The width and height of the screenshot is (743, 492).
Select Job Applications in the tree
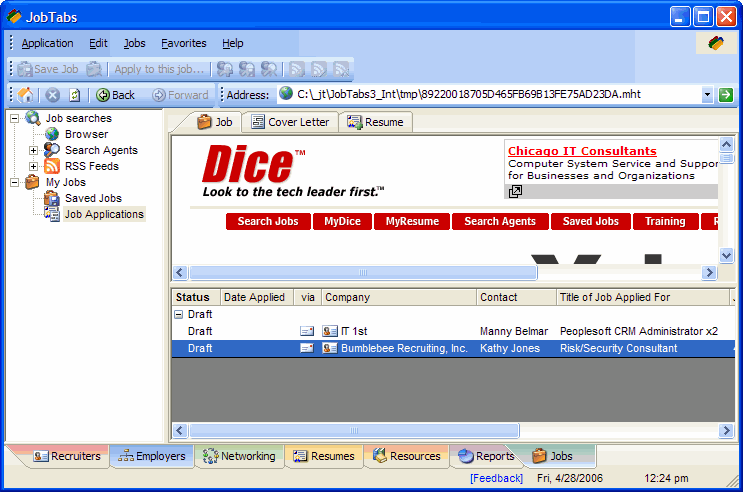click(x=104, y=214)
